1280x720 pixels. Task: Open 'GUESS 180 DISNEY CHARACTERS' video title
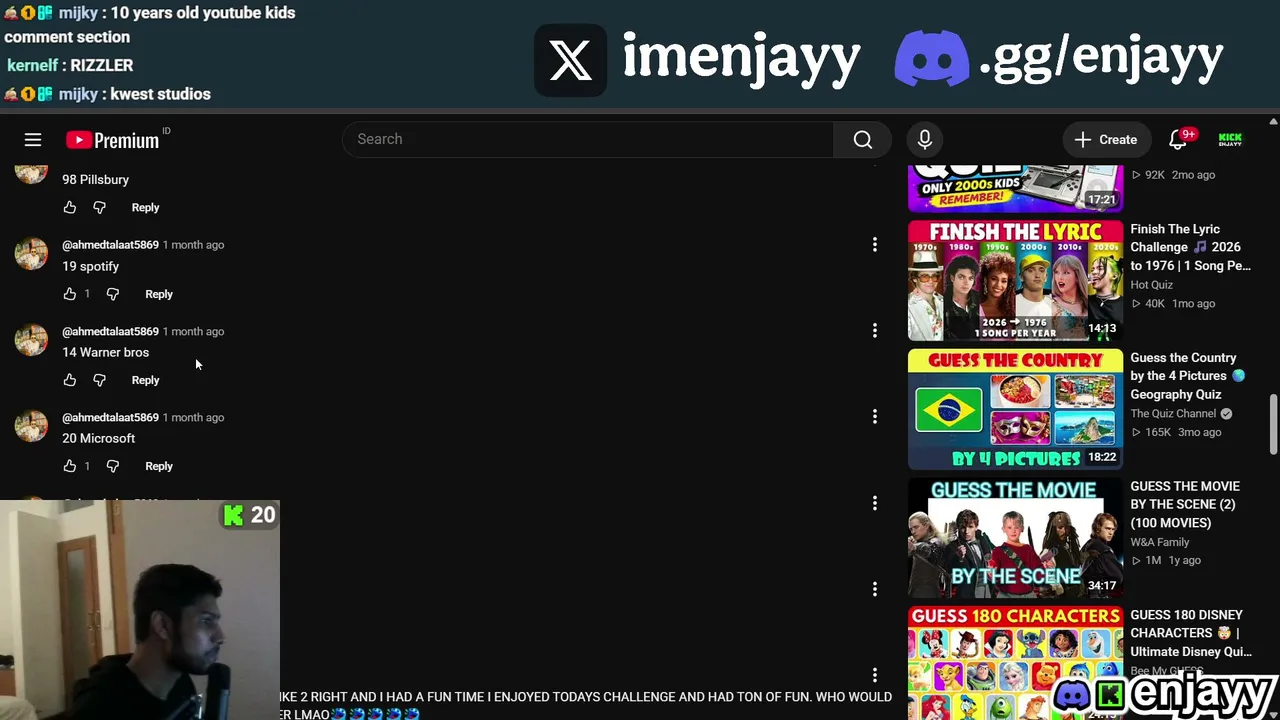click(1191, 633)
